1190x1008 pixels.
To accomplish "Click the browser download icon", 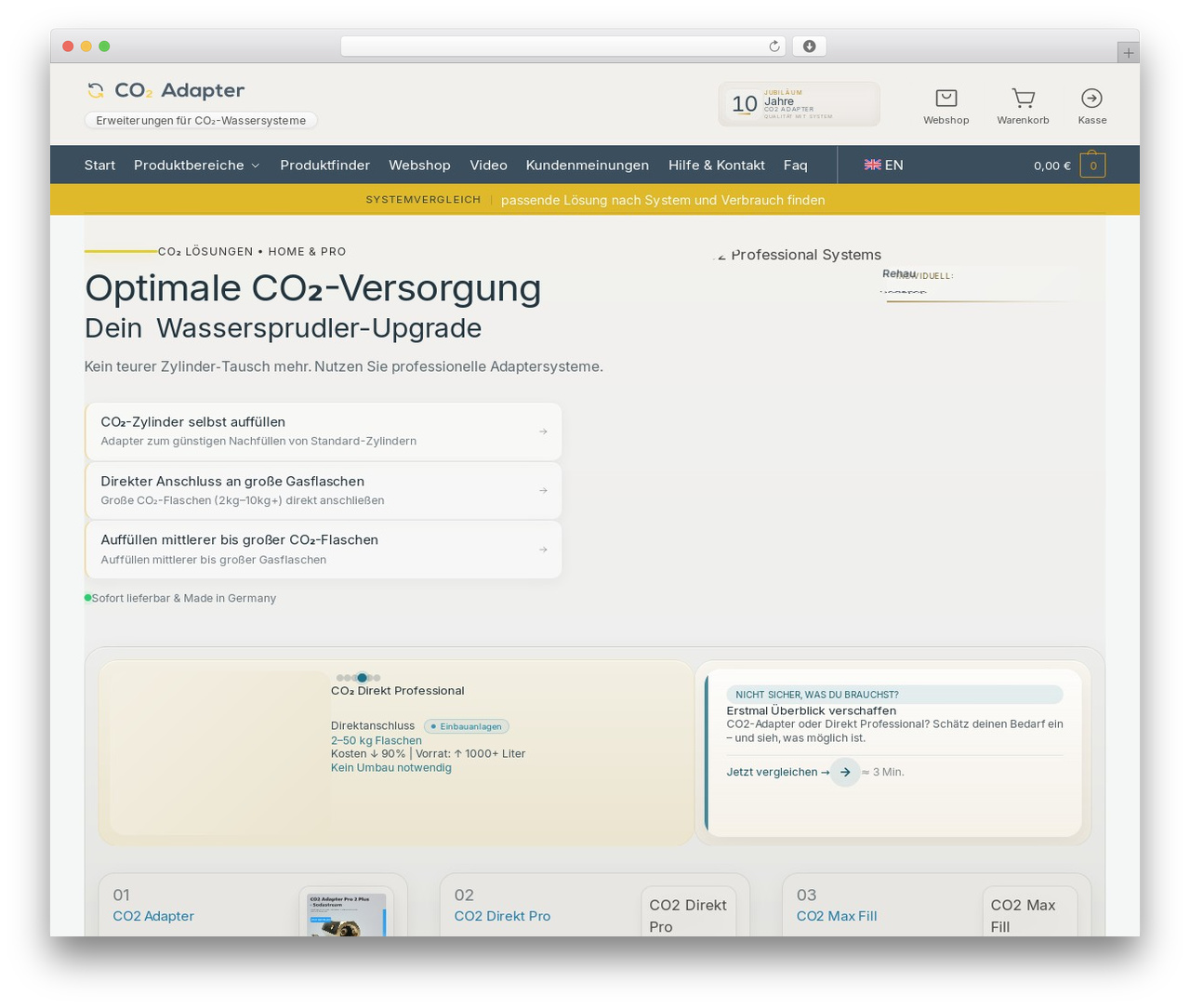I will (810, 46).
